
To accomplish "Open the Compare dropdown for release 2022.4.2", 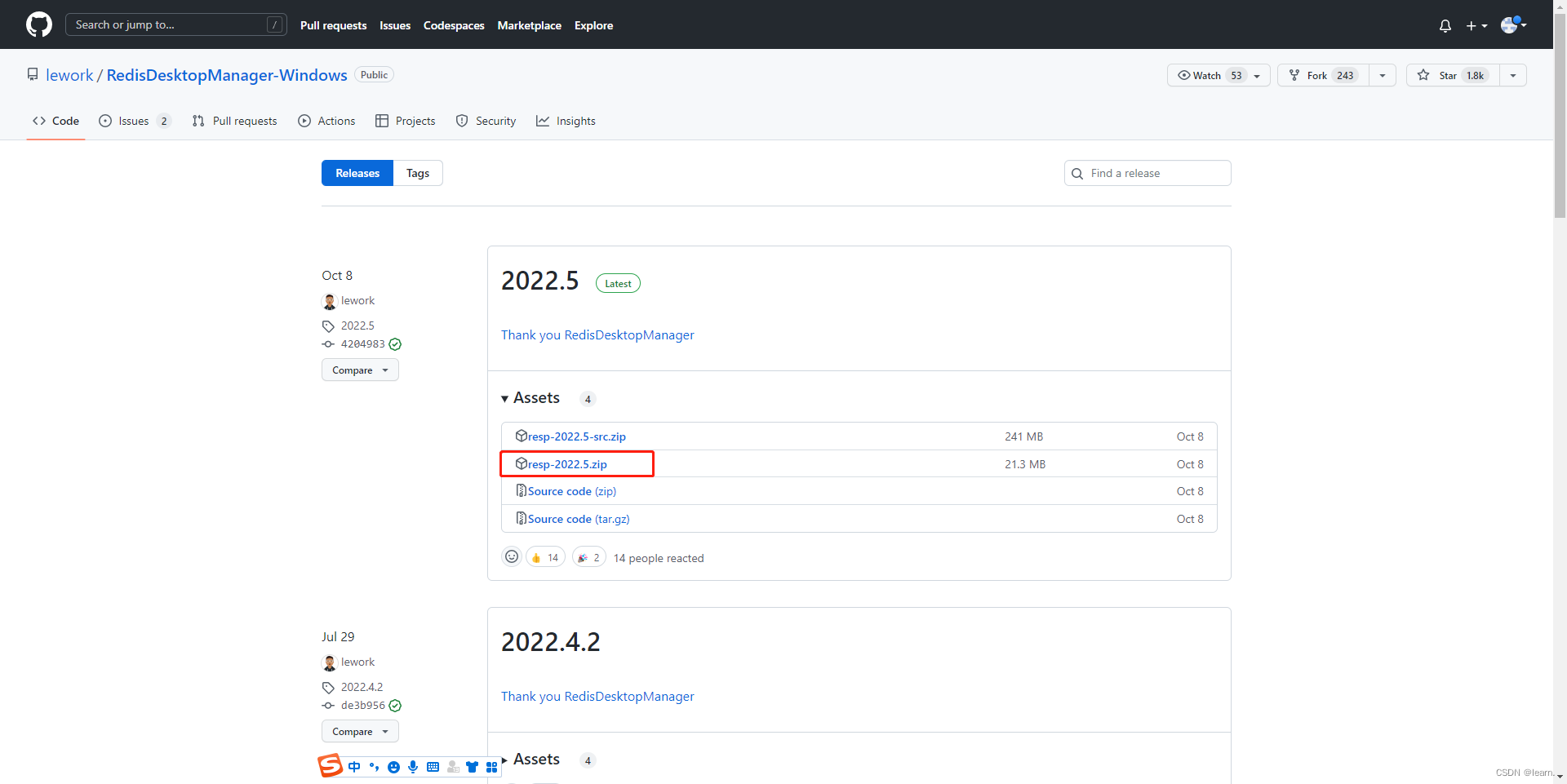I will (x=360, y=731).
